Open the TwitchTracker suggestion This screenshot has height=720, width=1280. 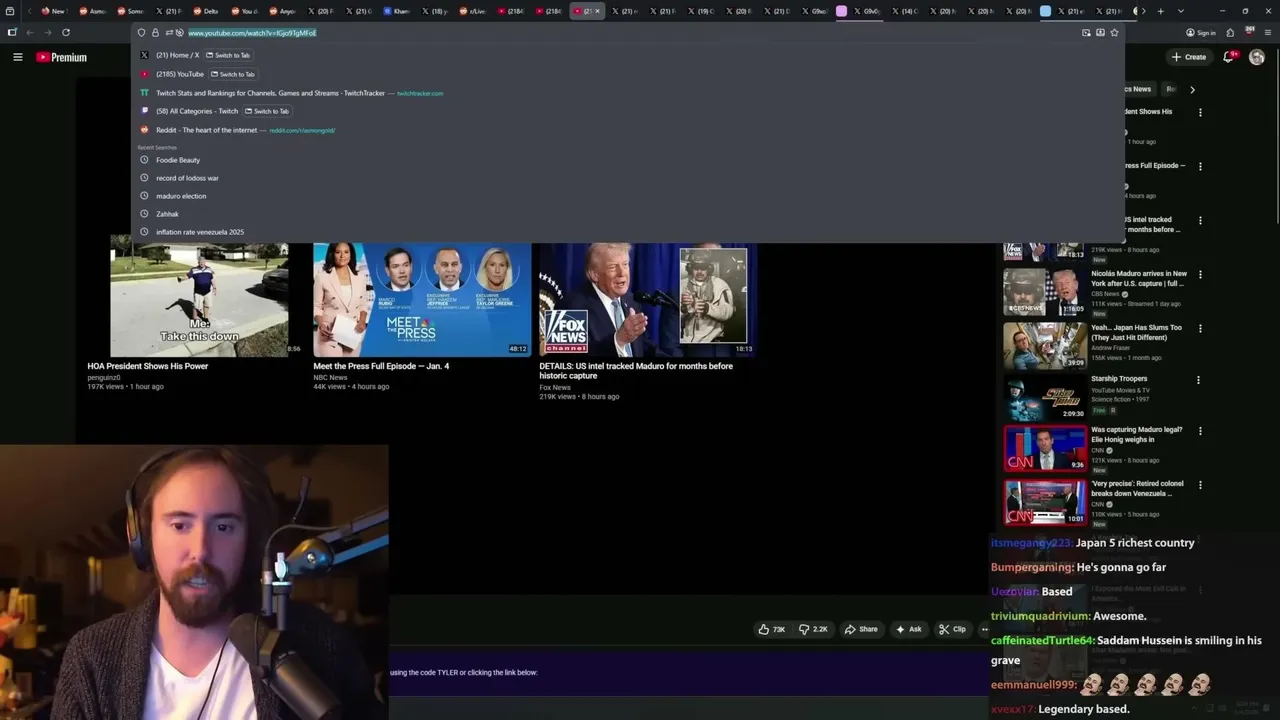tap(628, 93)
